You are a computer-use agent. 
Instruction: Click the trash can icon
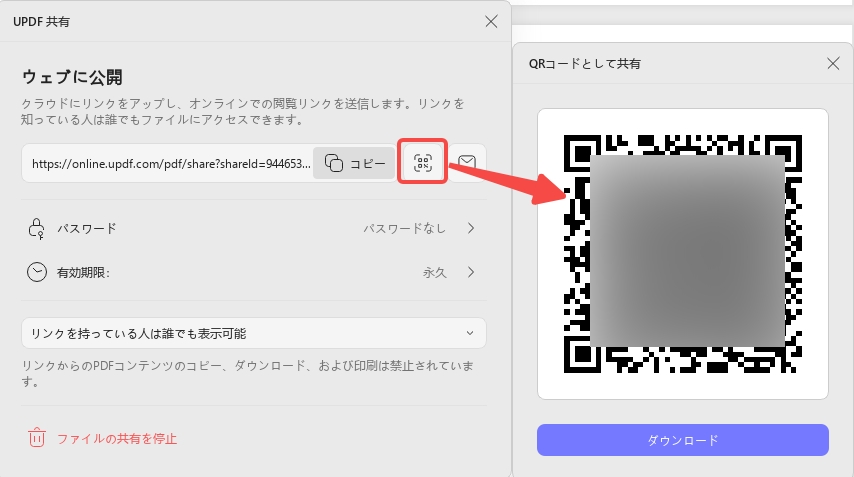tap(36, 437)
